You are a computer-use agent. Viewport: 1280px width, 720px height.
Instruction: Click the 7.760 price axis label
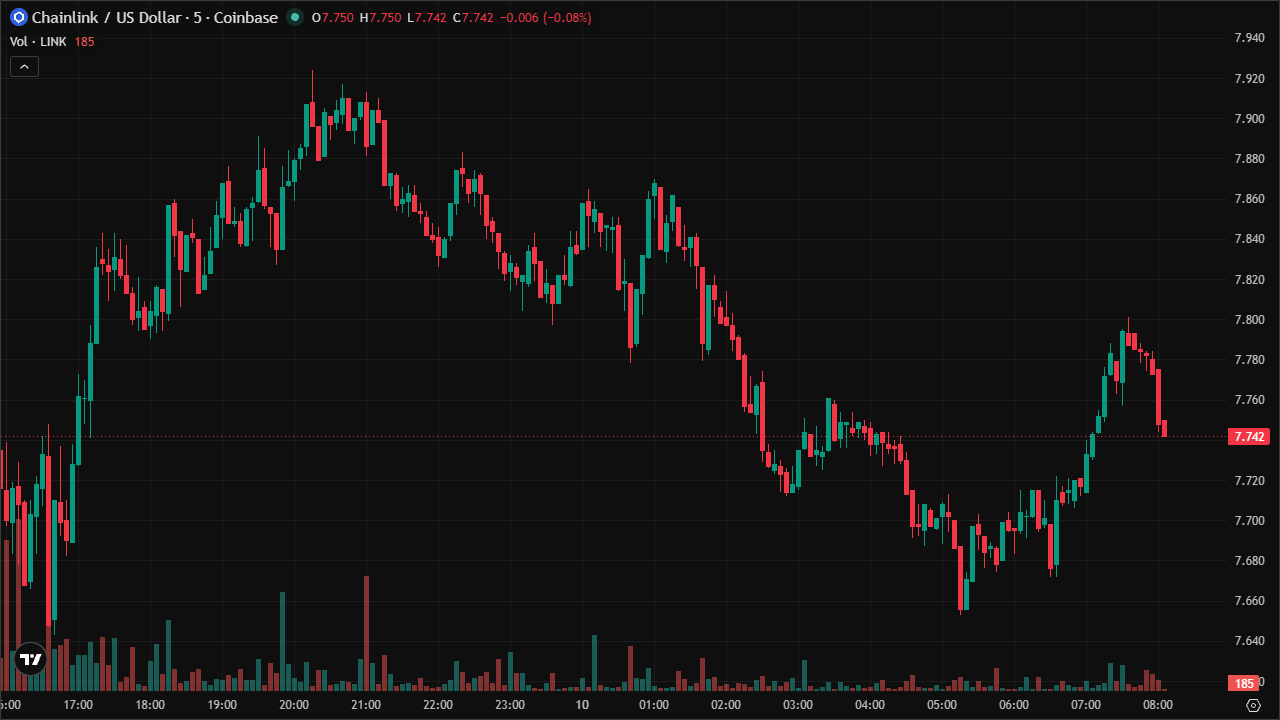1250,400
